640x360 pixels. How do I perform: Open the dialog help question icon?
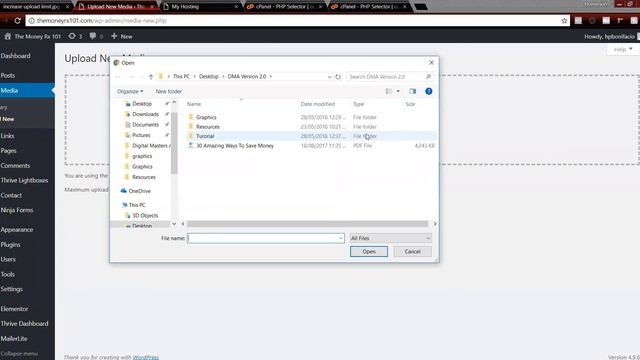[429, 91]
